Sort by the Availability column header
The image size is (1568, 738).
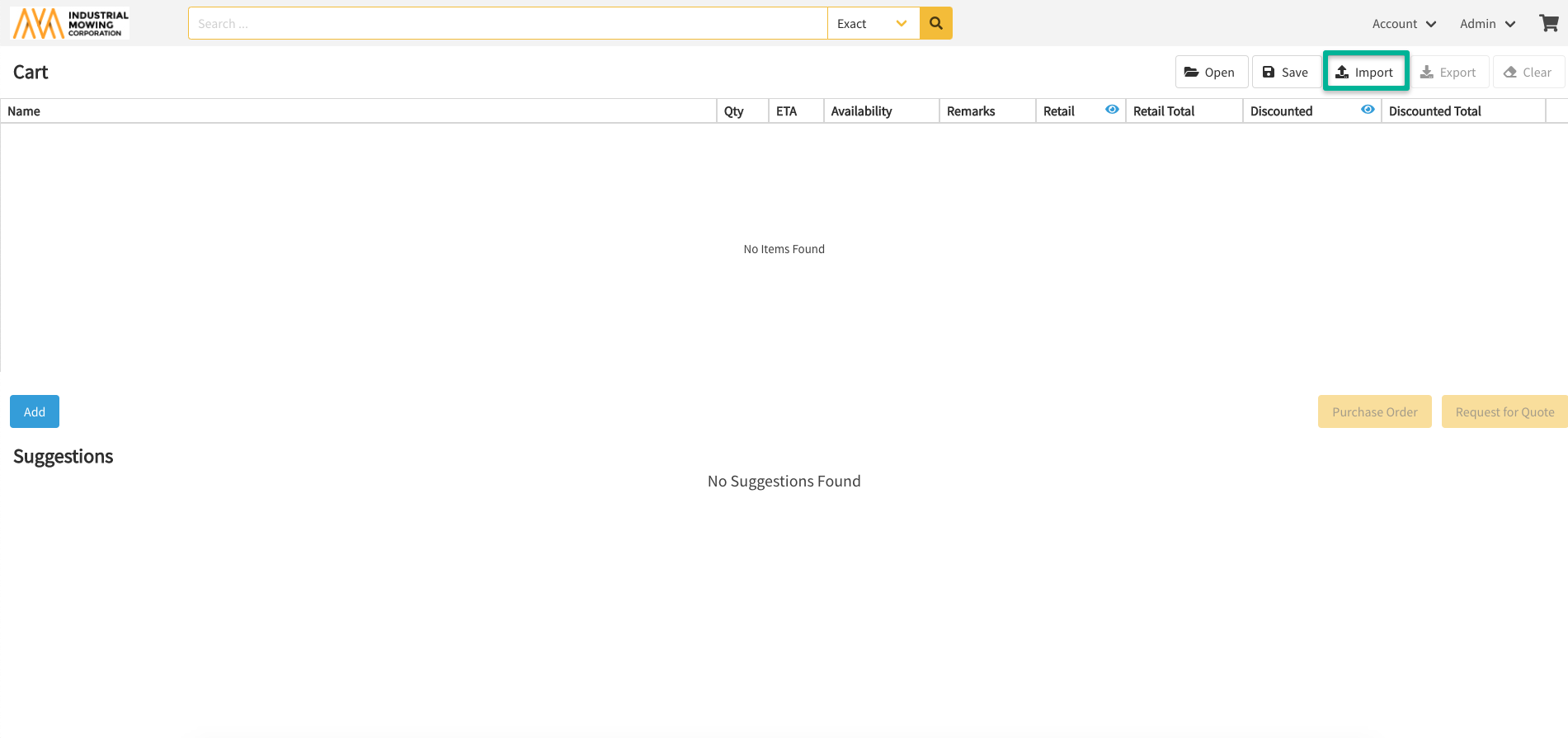point(861,111)
